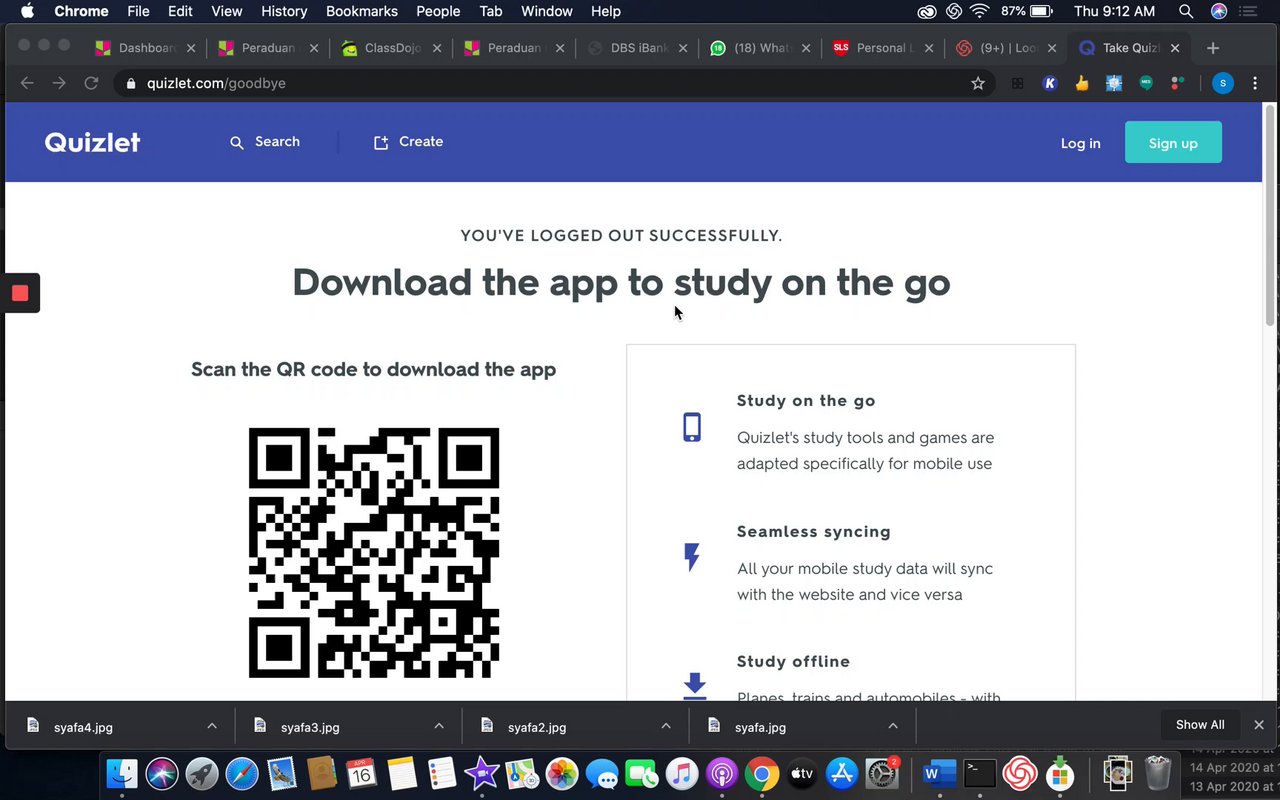The height and width of the screenshot is (800, 1280).
Task: Click Show All downloads button
Action: (1200, 725)
